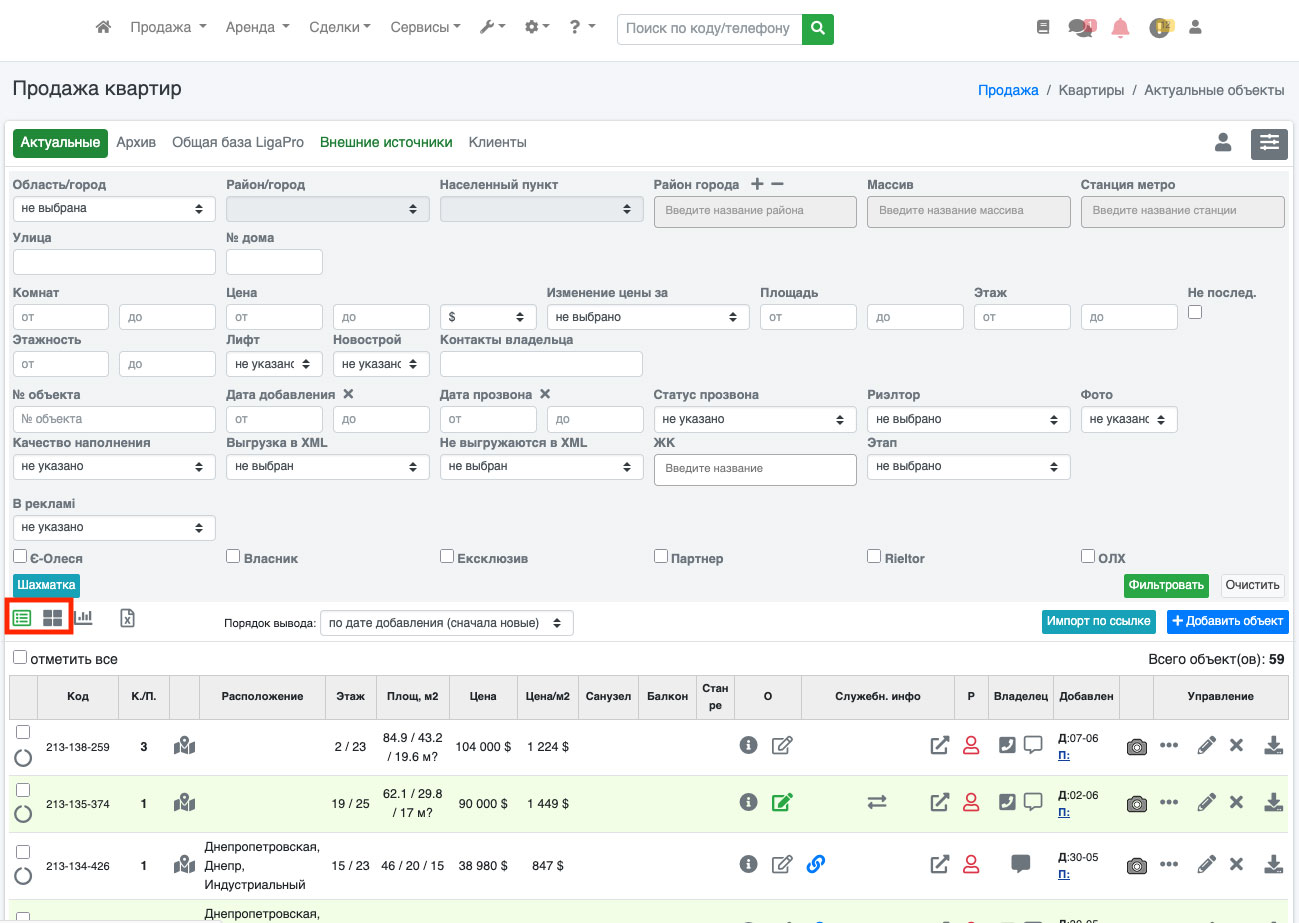Switch to the Архив tab
This screenshot has width=1299, height=923.
[x=136, y=143]
